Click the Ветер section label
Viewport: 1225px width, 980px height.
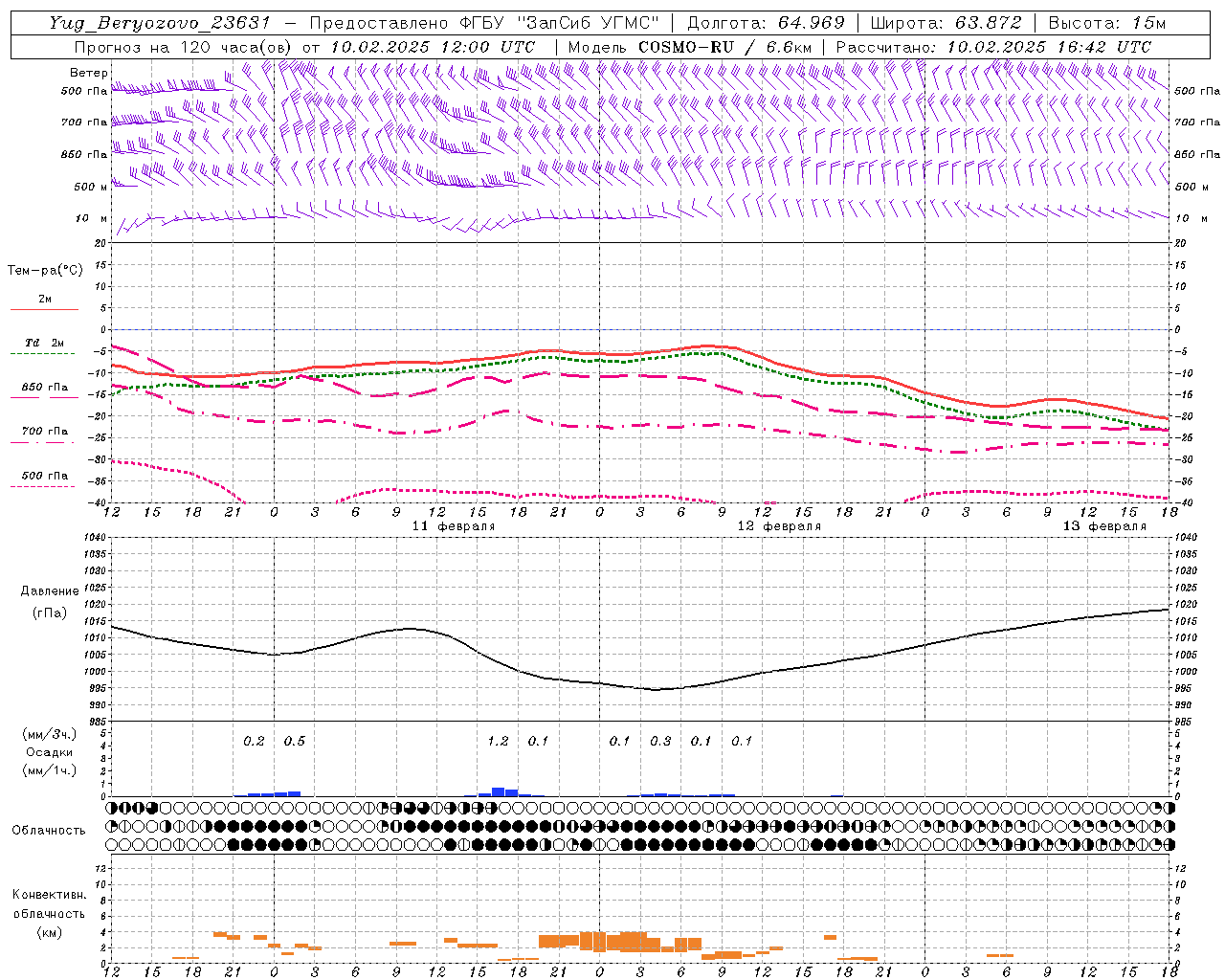(x=89, y=73)
